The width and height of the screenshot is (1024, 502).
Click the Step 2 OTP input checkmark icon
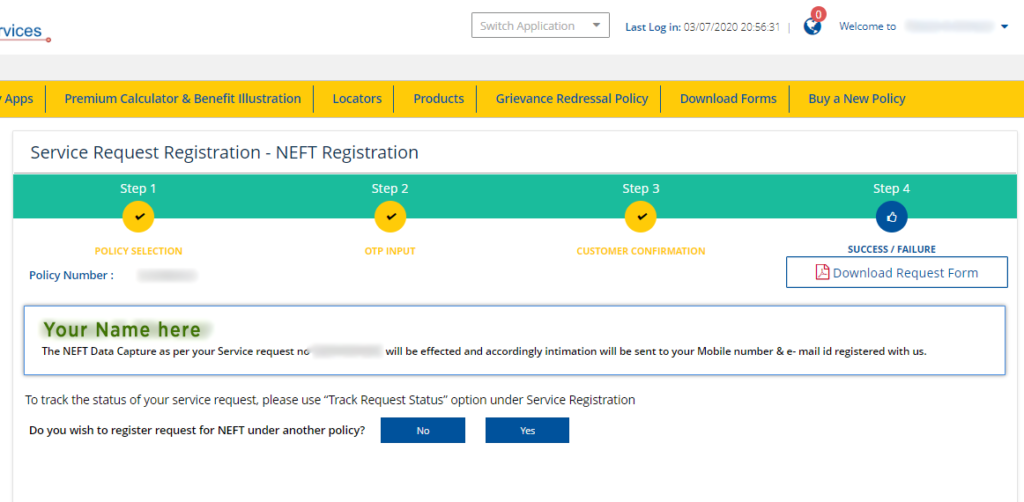point(390,216)
